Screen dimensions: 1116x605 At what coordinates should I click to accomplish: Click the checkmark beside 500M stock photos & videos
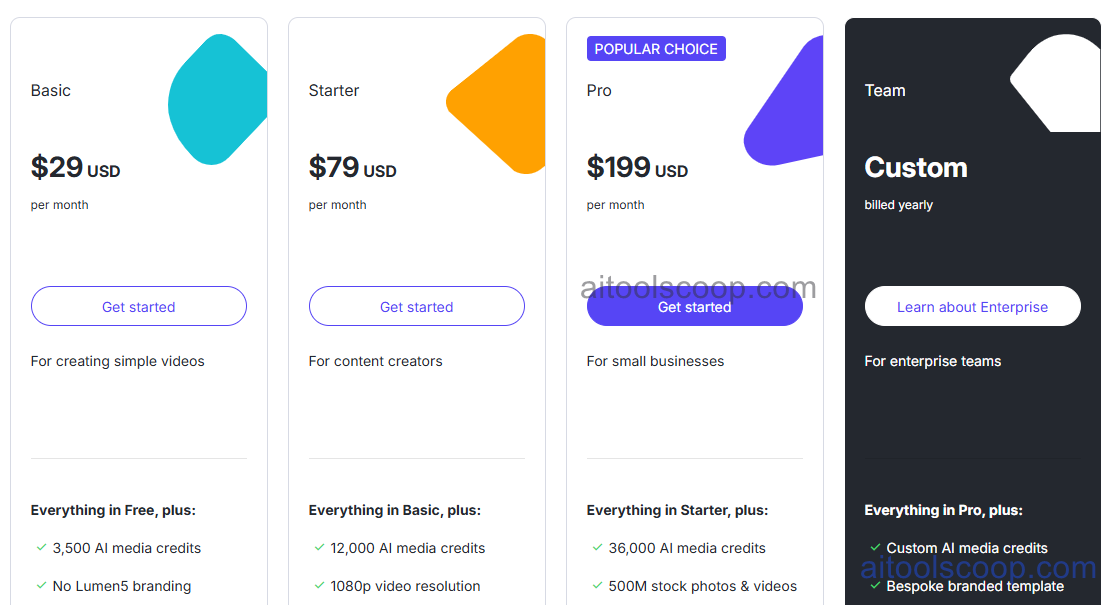point(599,586)
